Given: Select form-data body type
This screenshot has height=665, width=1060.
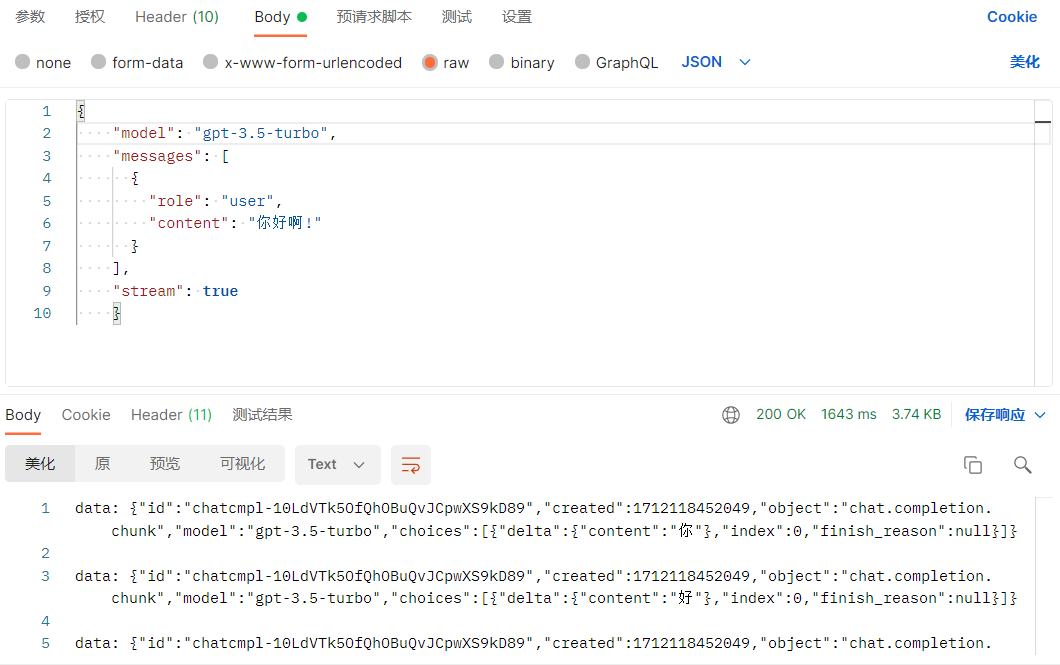Looking at the screenshot, I should click(x=137, y=62).
